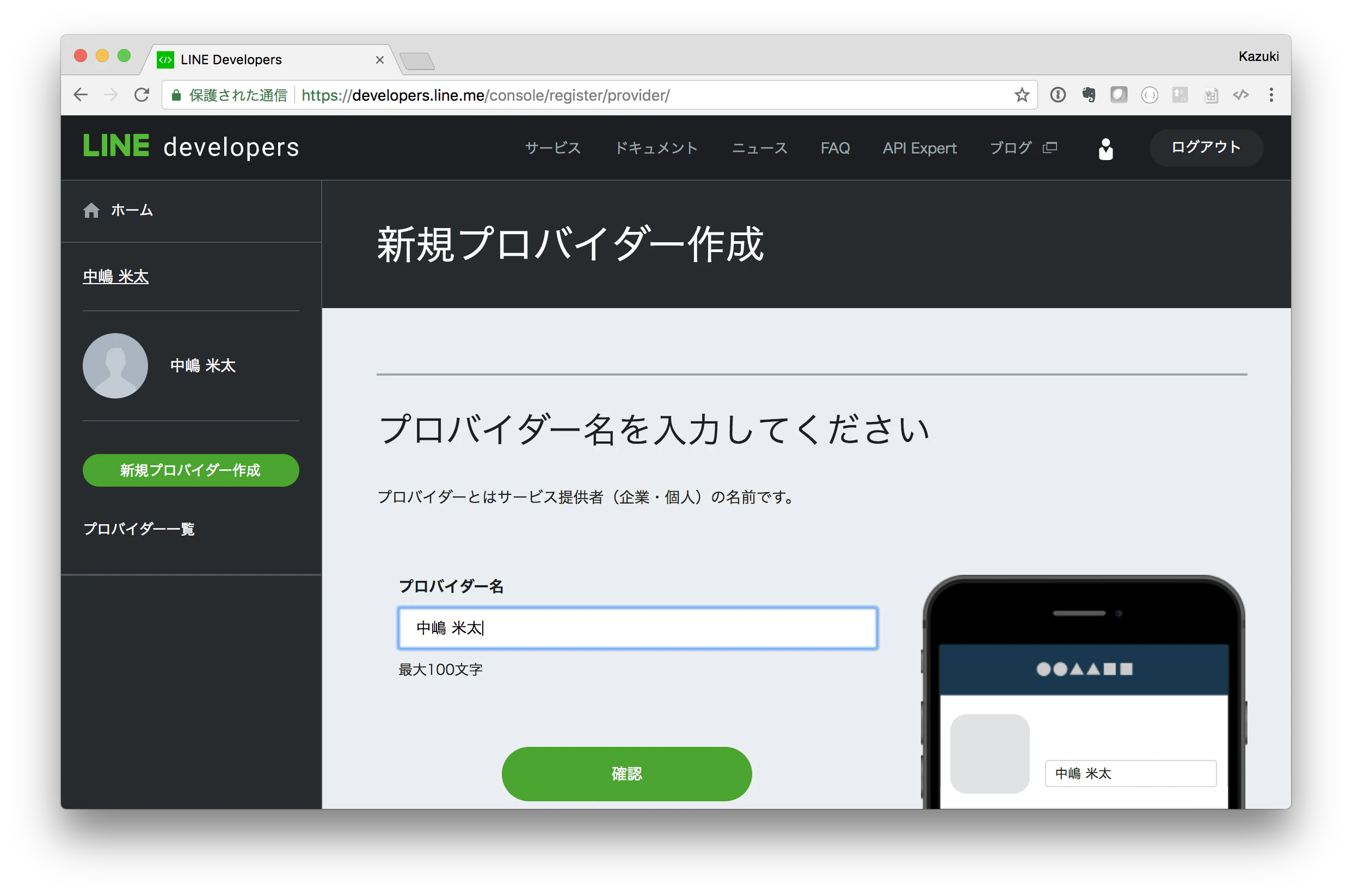Click the プロバイダー名を入力してください heading
The height and width of the screenshot is (896, 1352).
(654, 429)
